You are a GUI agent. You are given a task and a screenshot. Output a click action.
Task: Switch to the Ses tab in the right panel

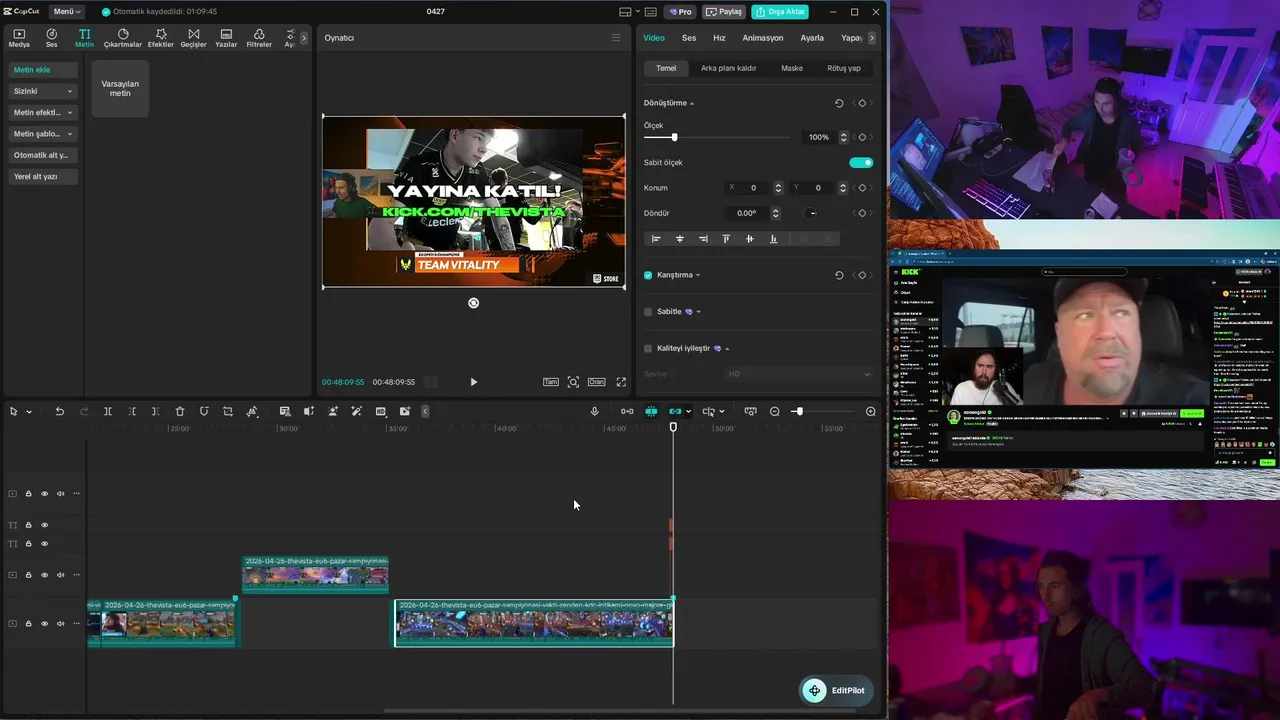point(689,38)
